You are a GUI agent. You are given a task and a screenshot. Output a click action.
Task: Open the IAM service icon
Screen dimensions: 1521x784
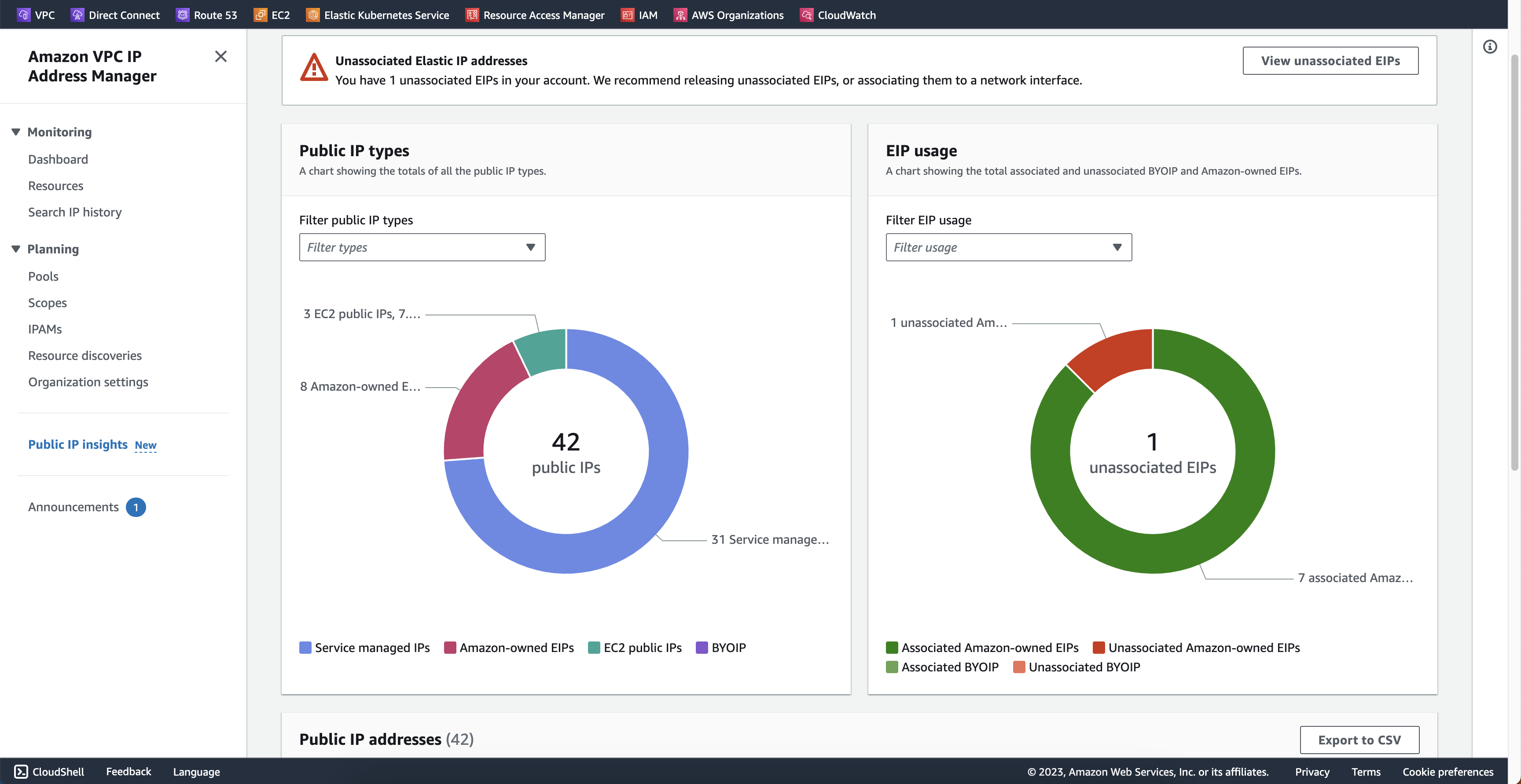click(628, 15)
